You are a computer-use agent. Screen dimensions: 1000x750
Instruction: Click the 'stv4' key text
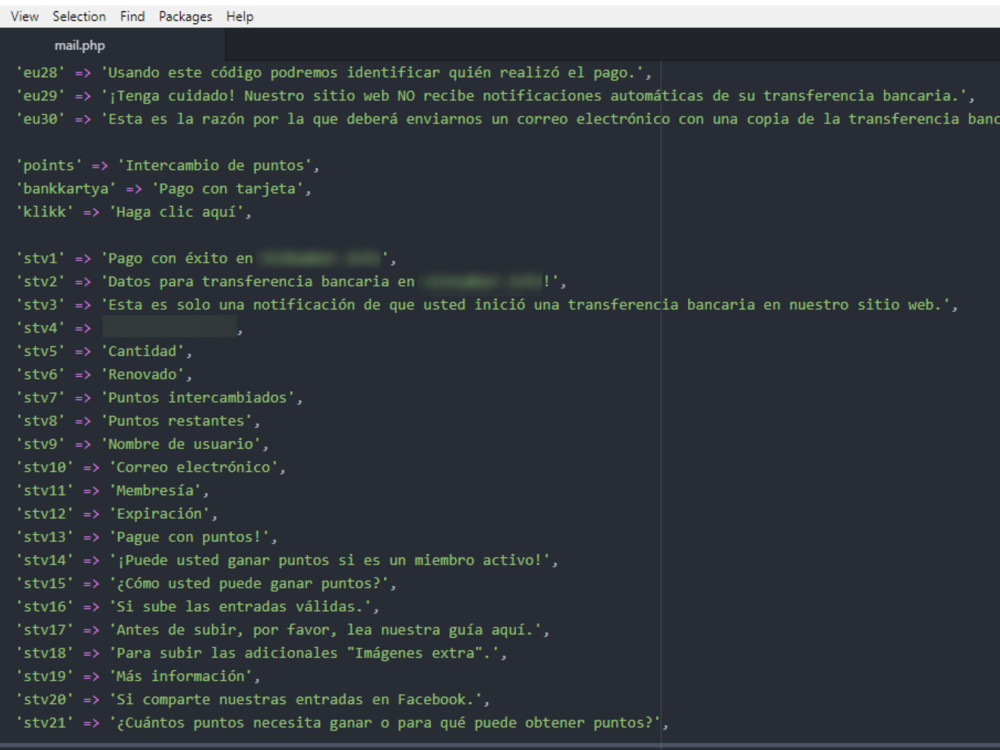41,328
